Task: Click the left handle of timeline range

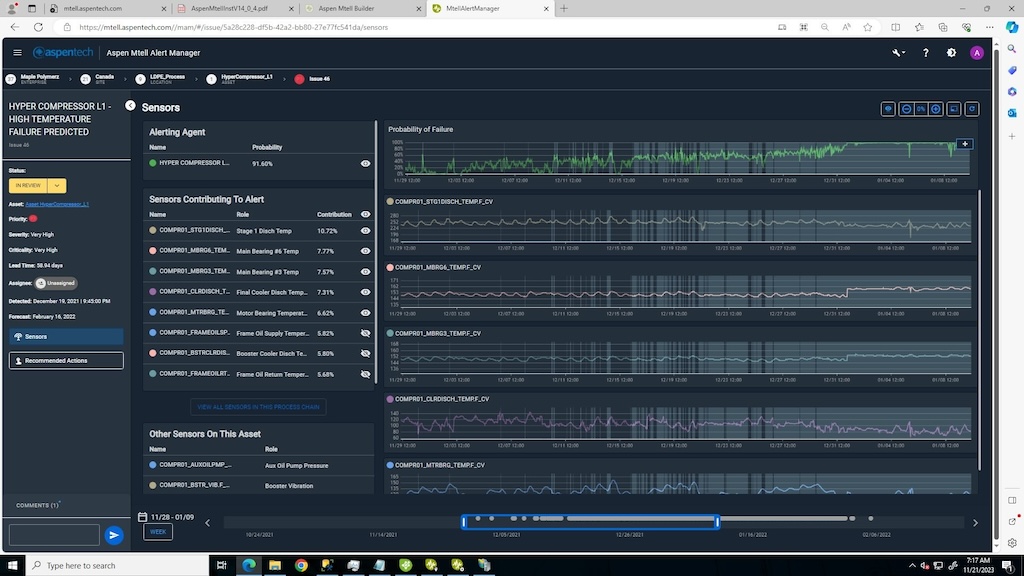Action: point(464,522)
